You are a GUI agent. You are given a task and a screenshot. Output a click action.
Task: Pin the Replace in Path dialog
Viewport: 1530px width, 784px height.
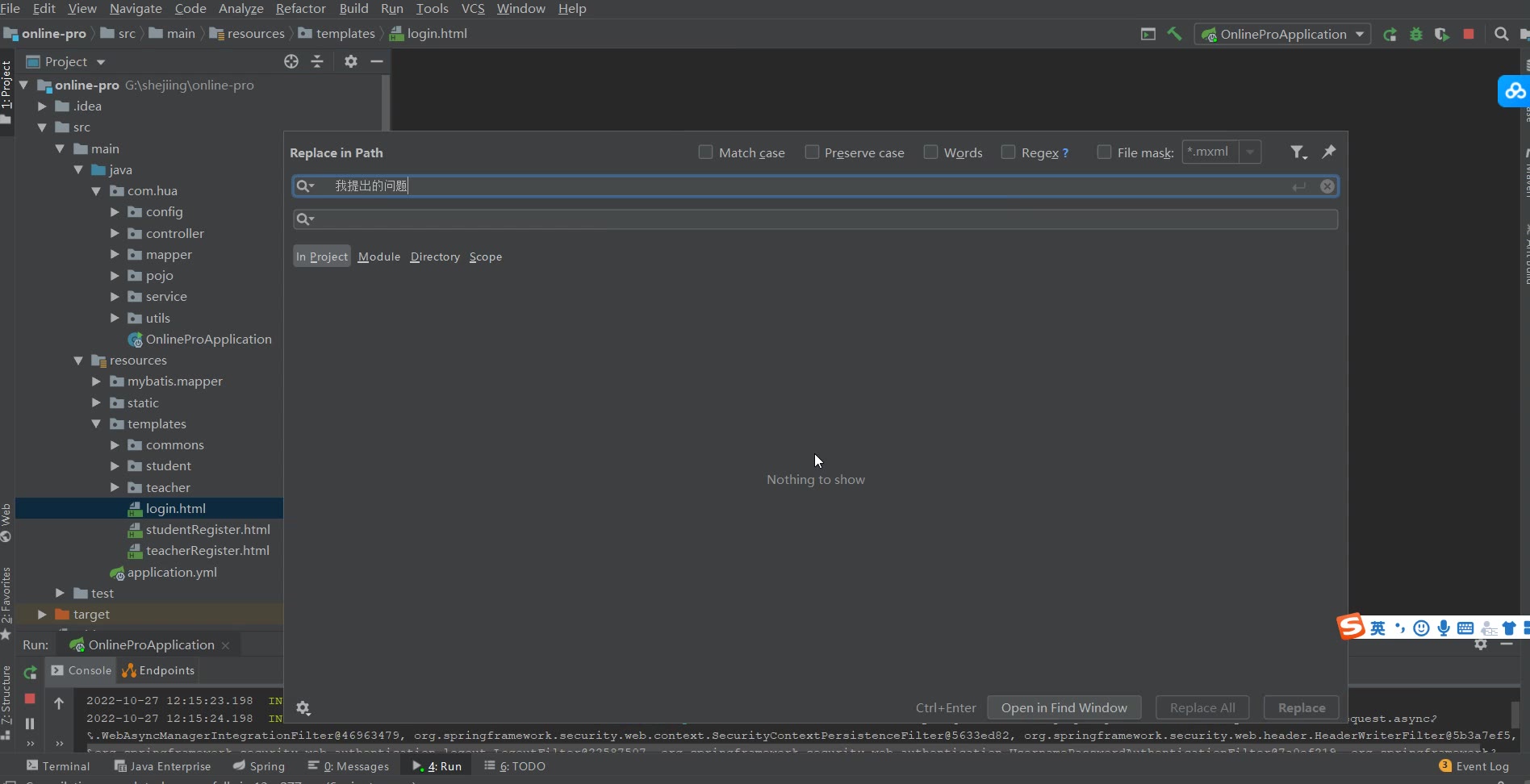1328,152
